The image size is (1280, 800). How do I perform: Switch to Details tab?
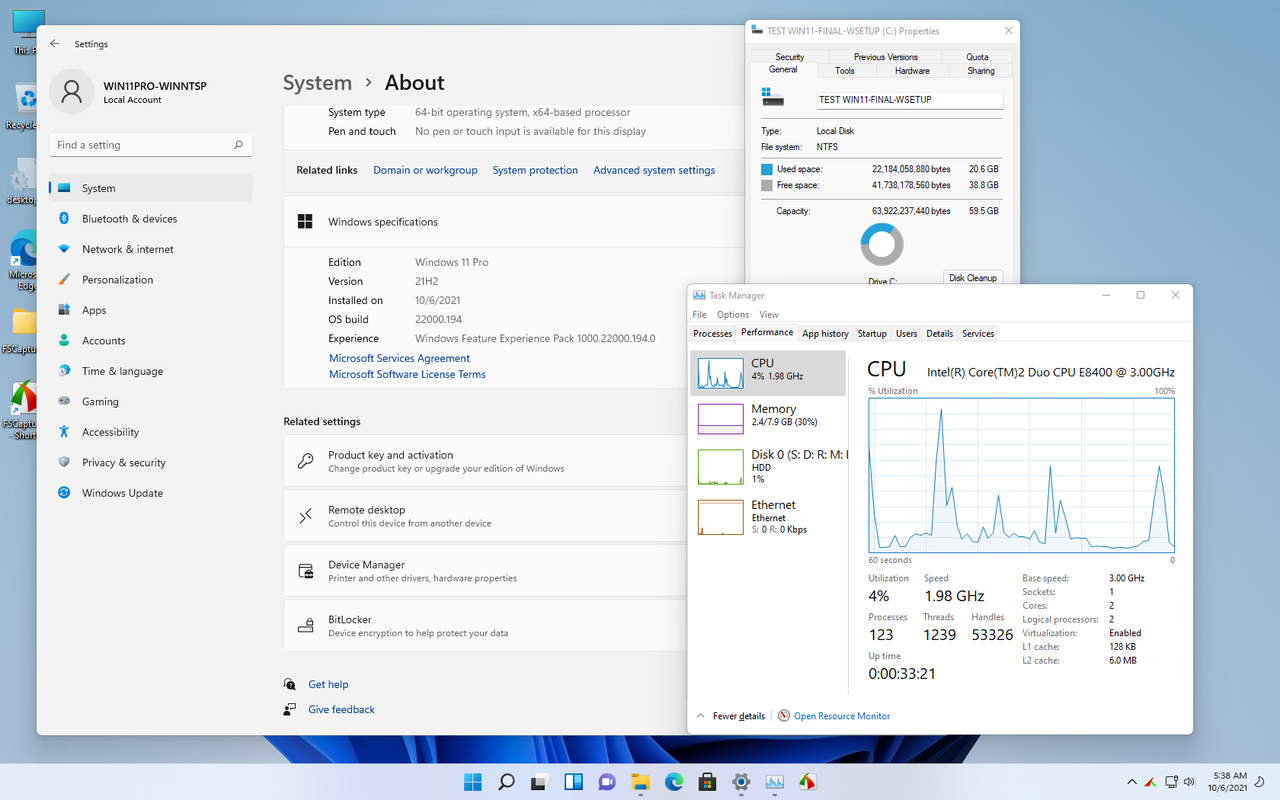point(939,333)
